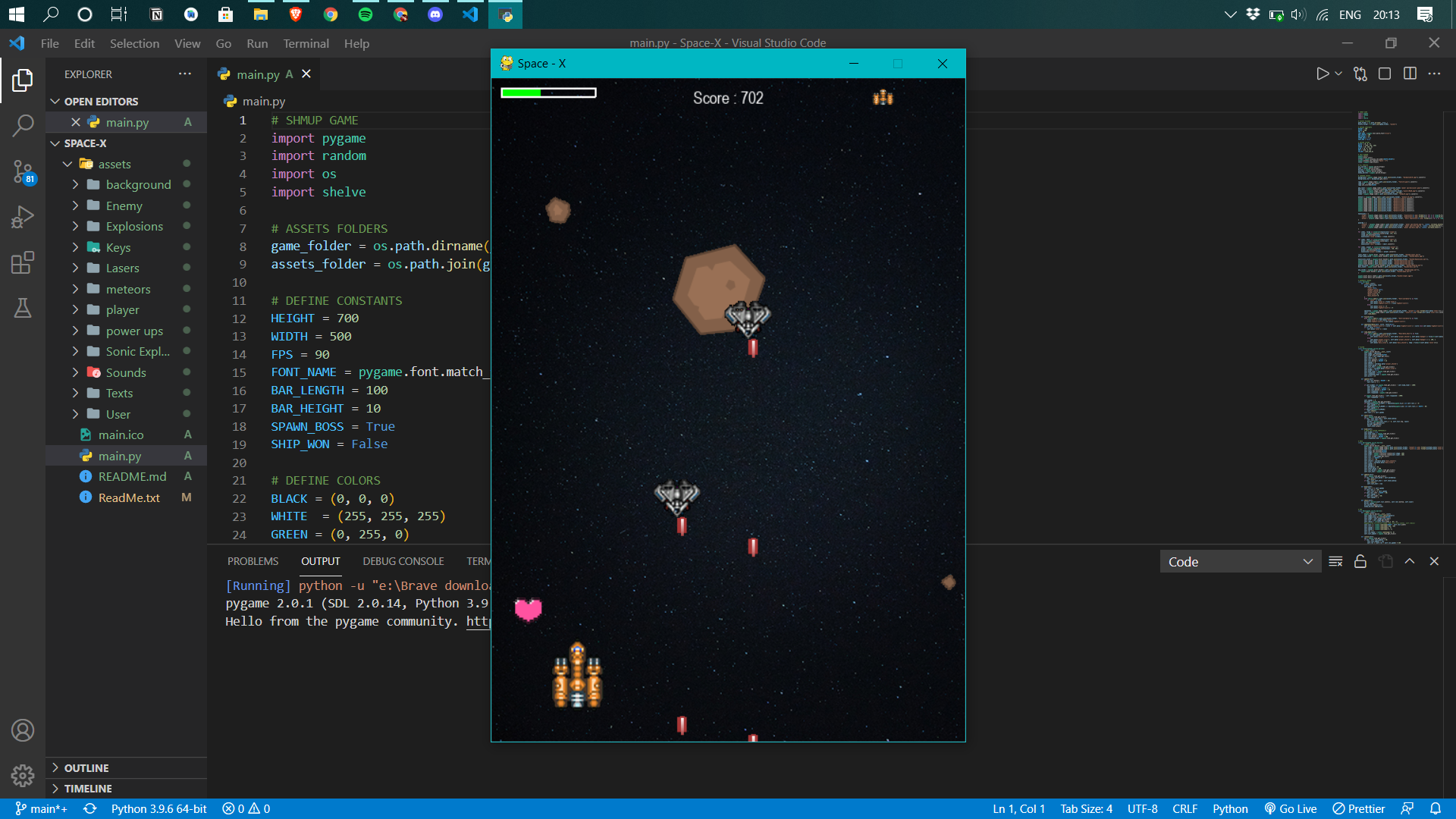This screenshot has width=1456, height=819.
Task: Open the Search view in activity bar
Action: coord(23,125)
